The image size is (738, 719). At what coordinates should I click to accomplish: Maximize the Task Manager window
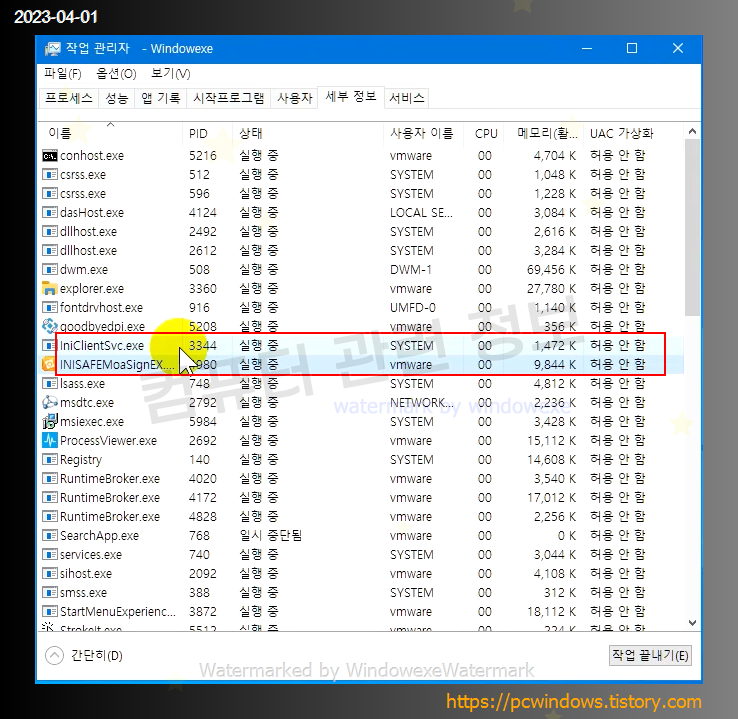632,48
